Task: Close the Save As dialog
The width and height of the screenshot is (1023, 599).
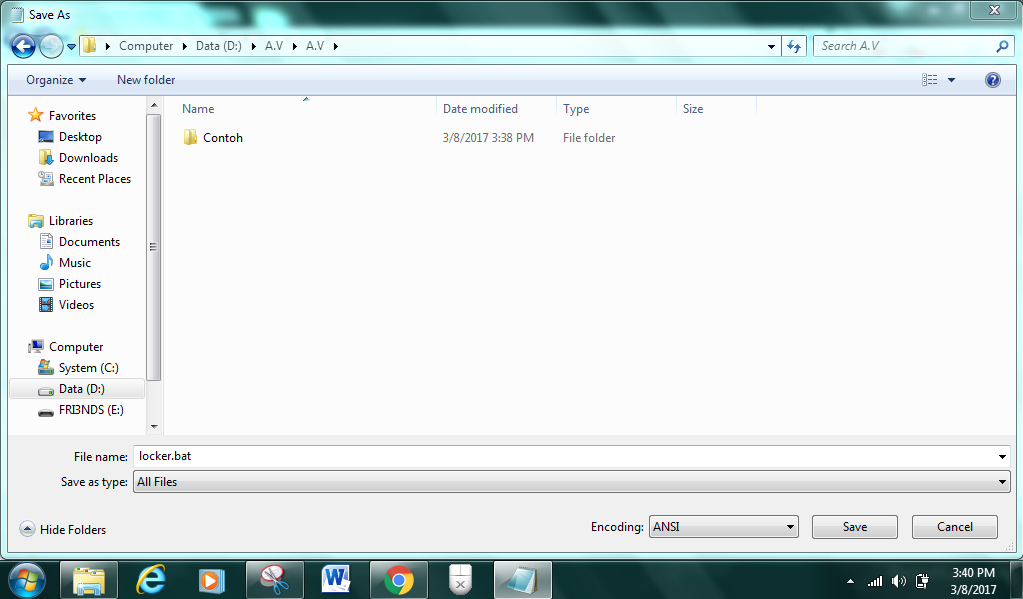Action: (x=994, y=10)
